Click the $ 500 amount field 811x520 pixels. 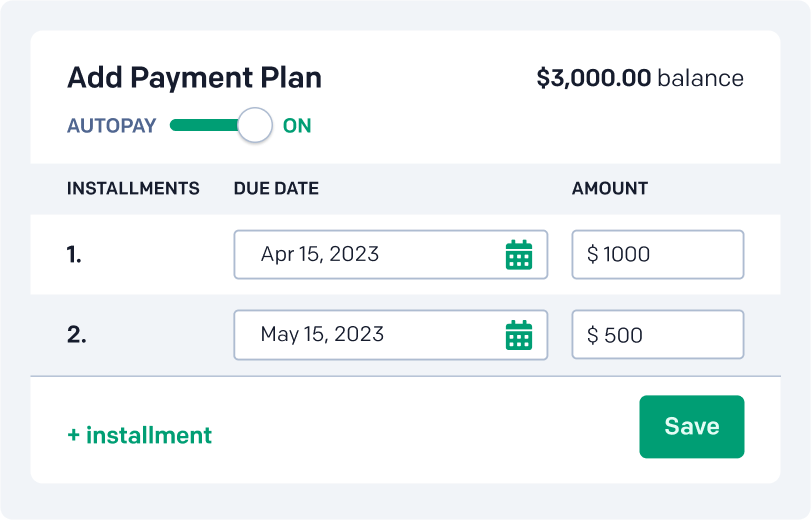(x=657, y=335)
